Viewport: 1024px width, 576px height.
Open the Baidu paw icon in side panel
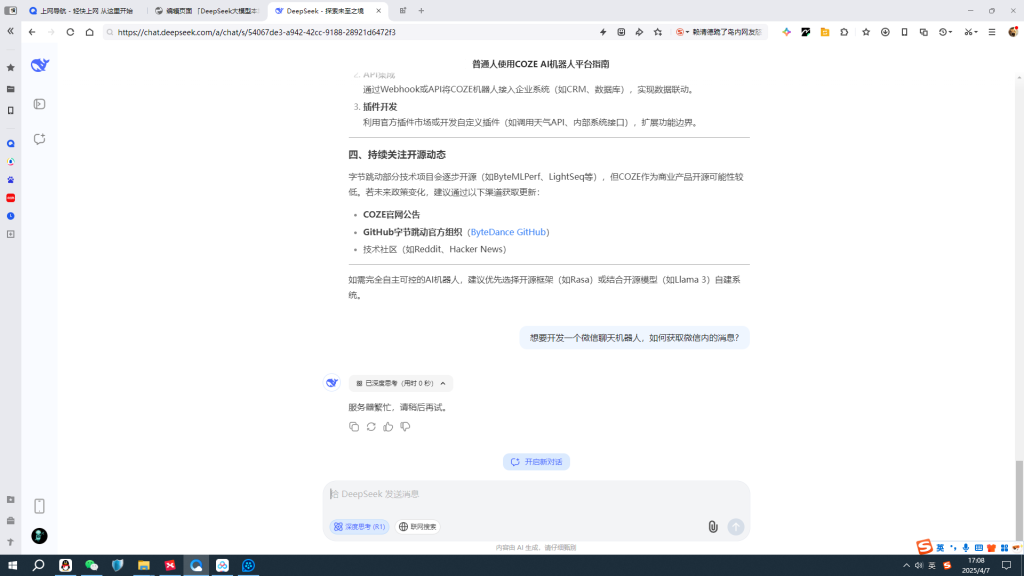pos(10,180)
